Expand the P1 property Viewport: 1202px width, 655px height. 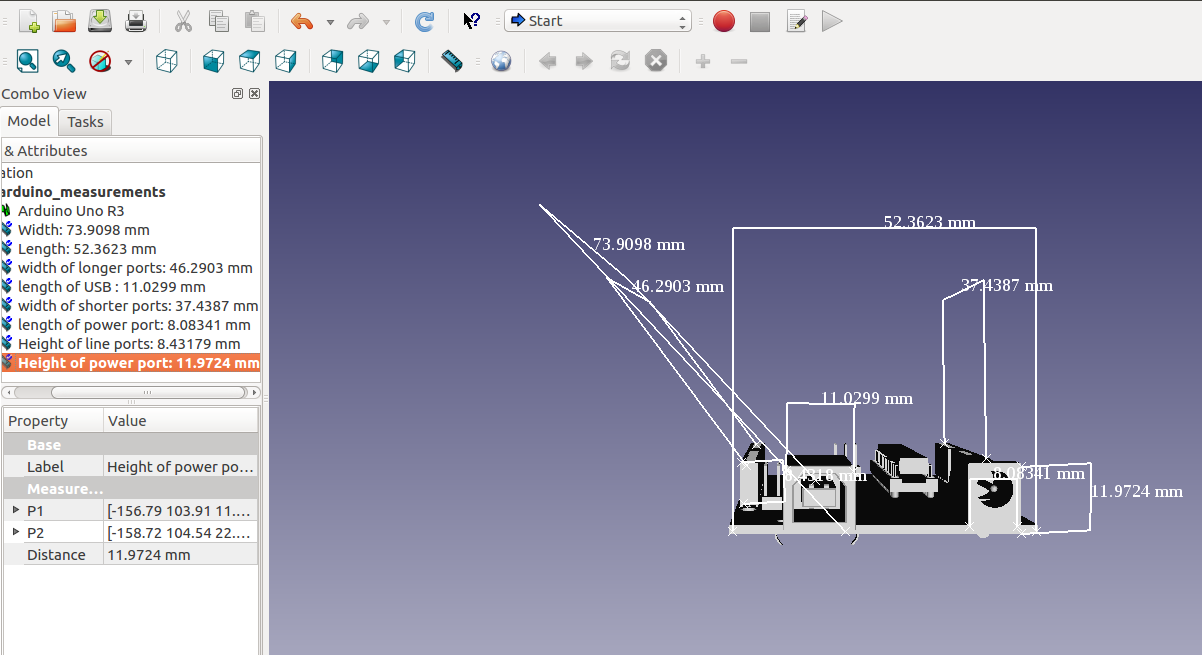tap(15, 510)
